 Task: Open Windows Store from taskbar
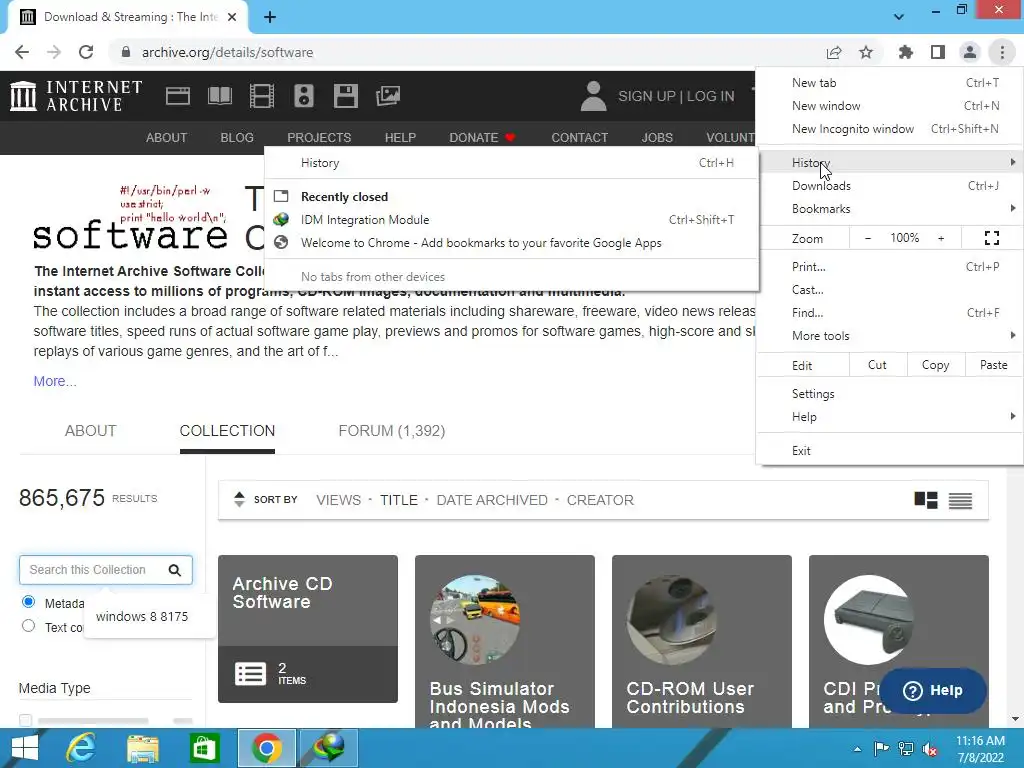204,748
